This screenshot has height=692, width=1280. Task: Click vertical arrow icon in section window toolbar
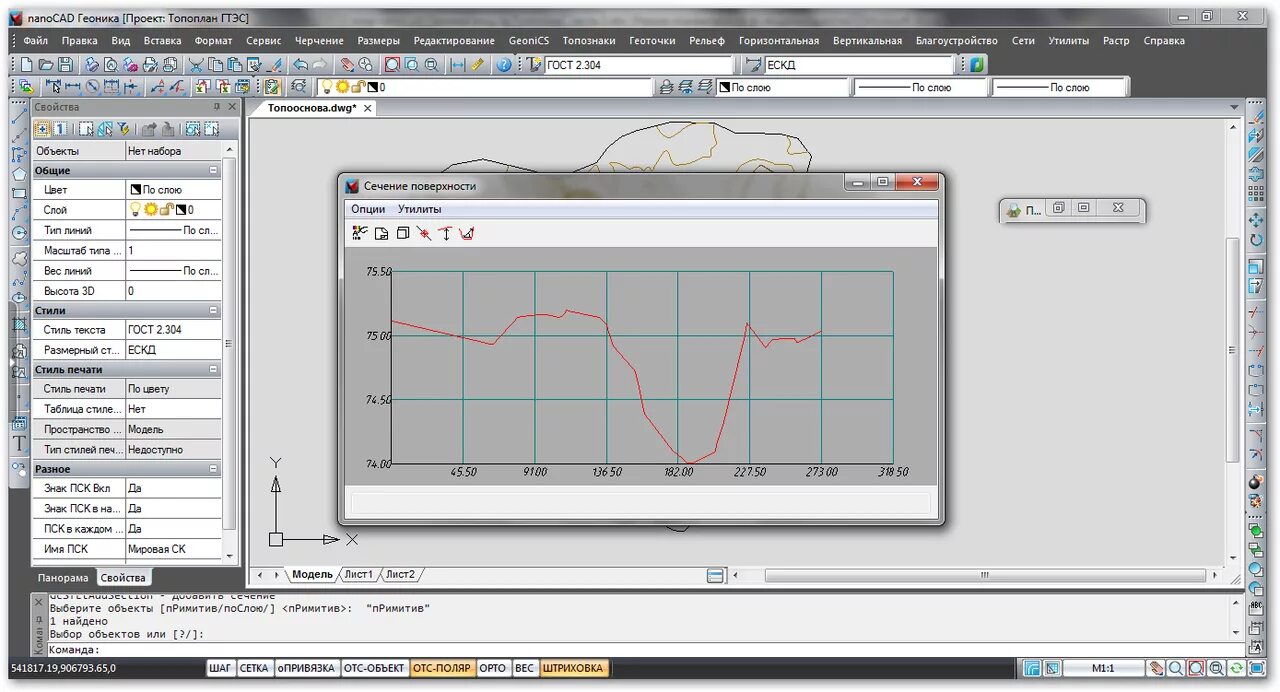coord(445,233)
